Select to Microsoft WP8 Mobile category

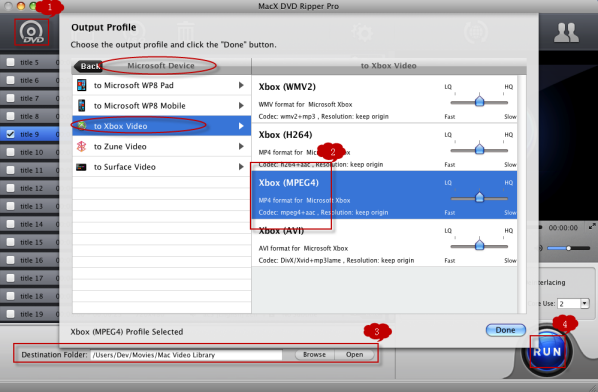point(161,106)
